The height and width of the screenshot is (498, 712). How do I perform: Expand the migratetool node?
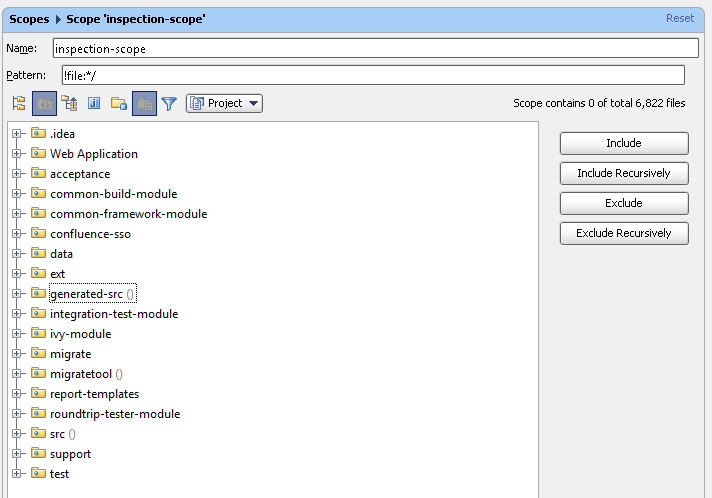[x=17, y=373]
